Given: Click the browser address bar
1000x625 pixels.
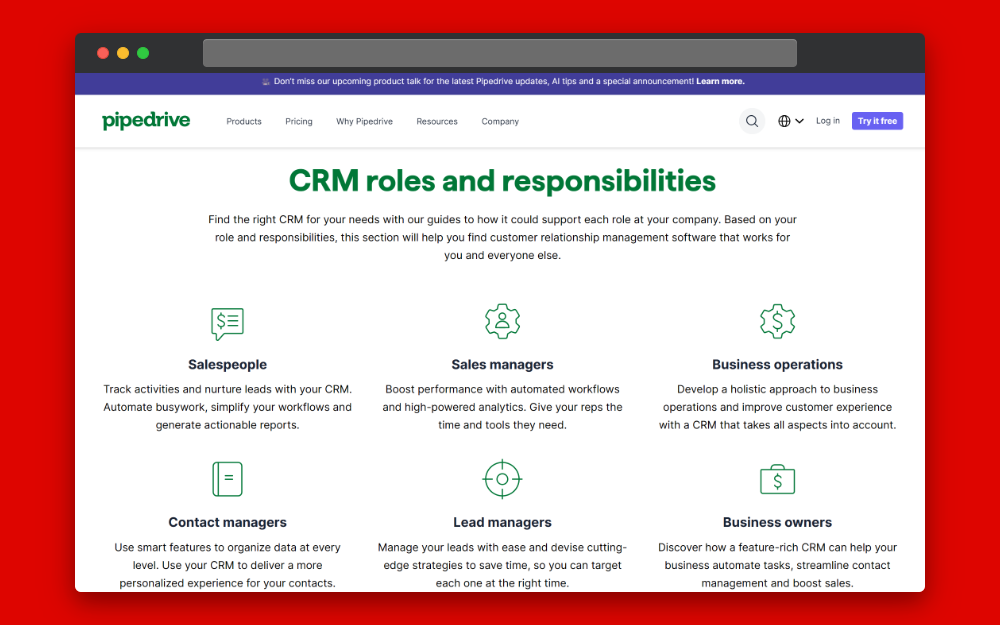Looking at the screenshot, I should click(500, 53).
